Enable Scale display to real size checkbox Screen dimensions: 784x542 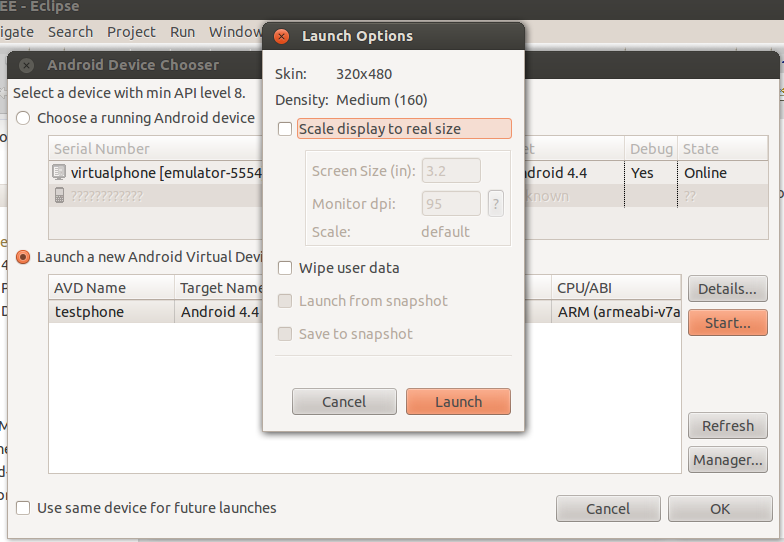pos(285,129)
